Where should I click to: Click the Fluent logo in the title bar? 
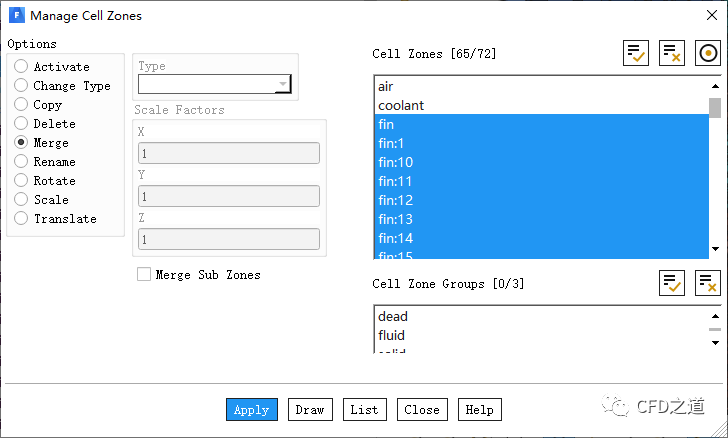pos(16,16)
